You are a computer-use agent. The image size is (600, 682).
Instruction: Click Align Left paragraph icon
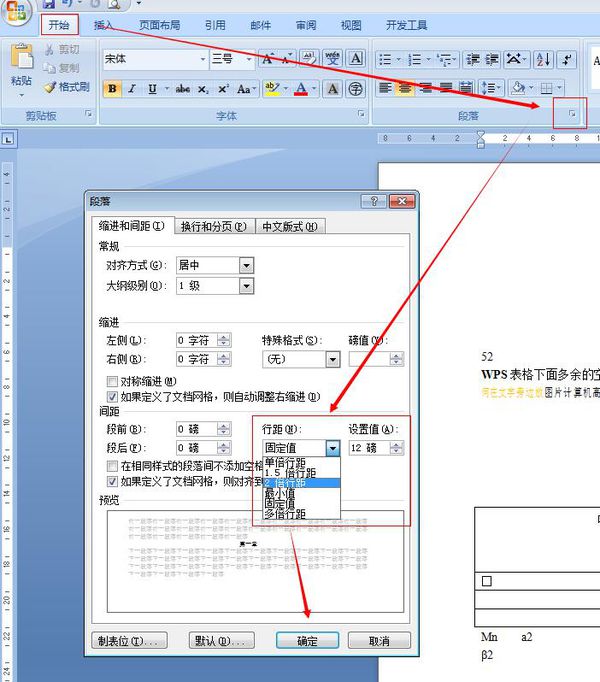pos(385,88)
